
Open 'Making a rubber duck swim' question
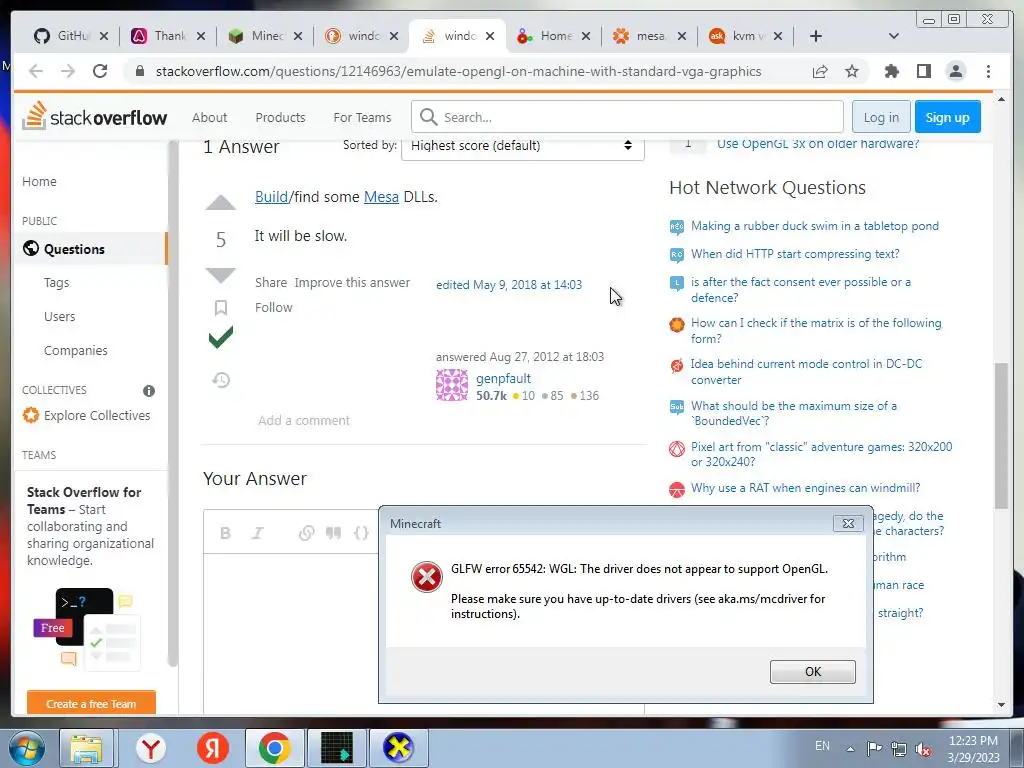pos(814,226)
